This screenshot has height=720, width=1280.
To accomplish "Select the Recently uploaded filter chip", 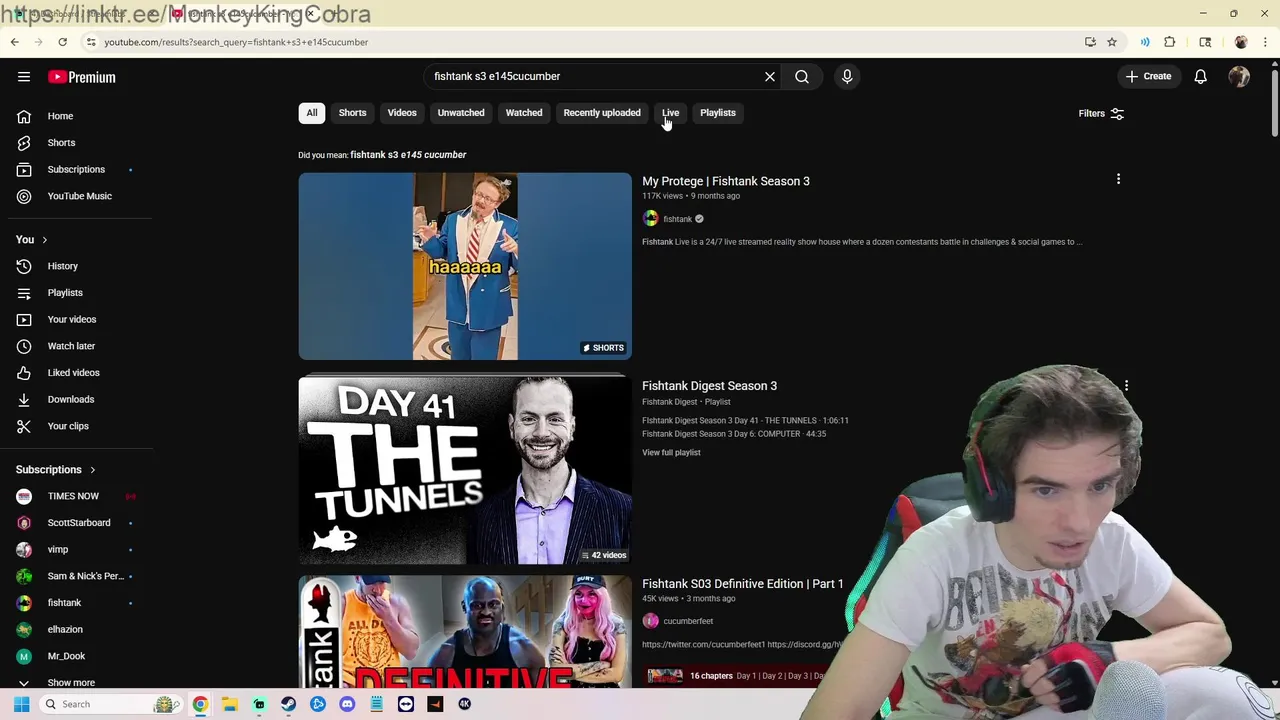I will click(602, 113).
